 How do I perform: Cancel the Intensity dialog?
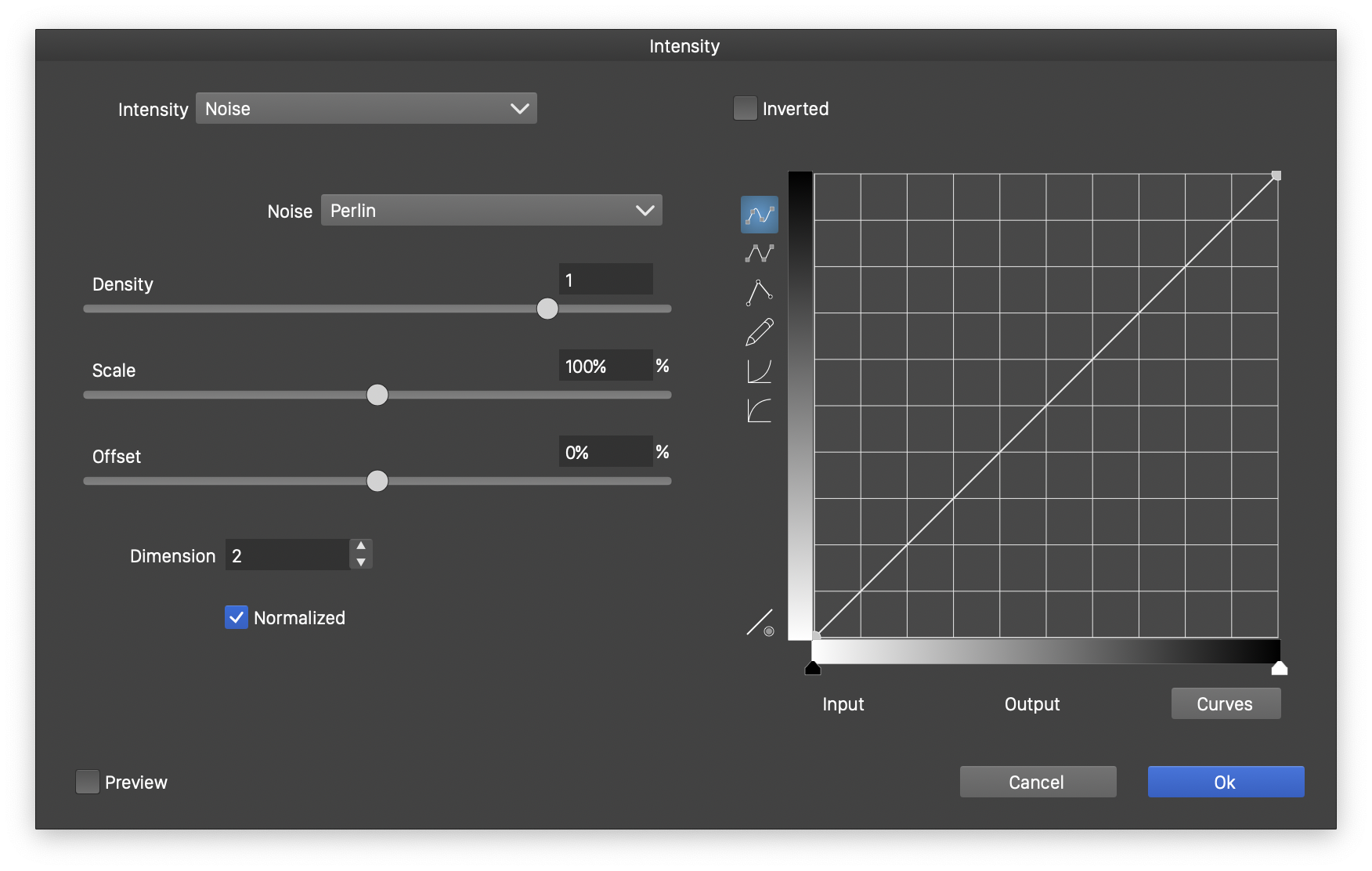(x=1038, y=782)
